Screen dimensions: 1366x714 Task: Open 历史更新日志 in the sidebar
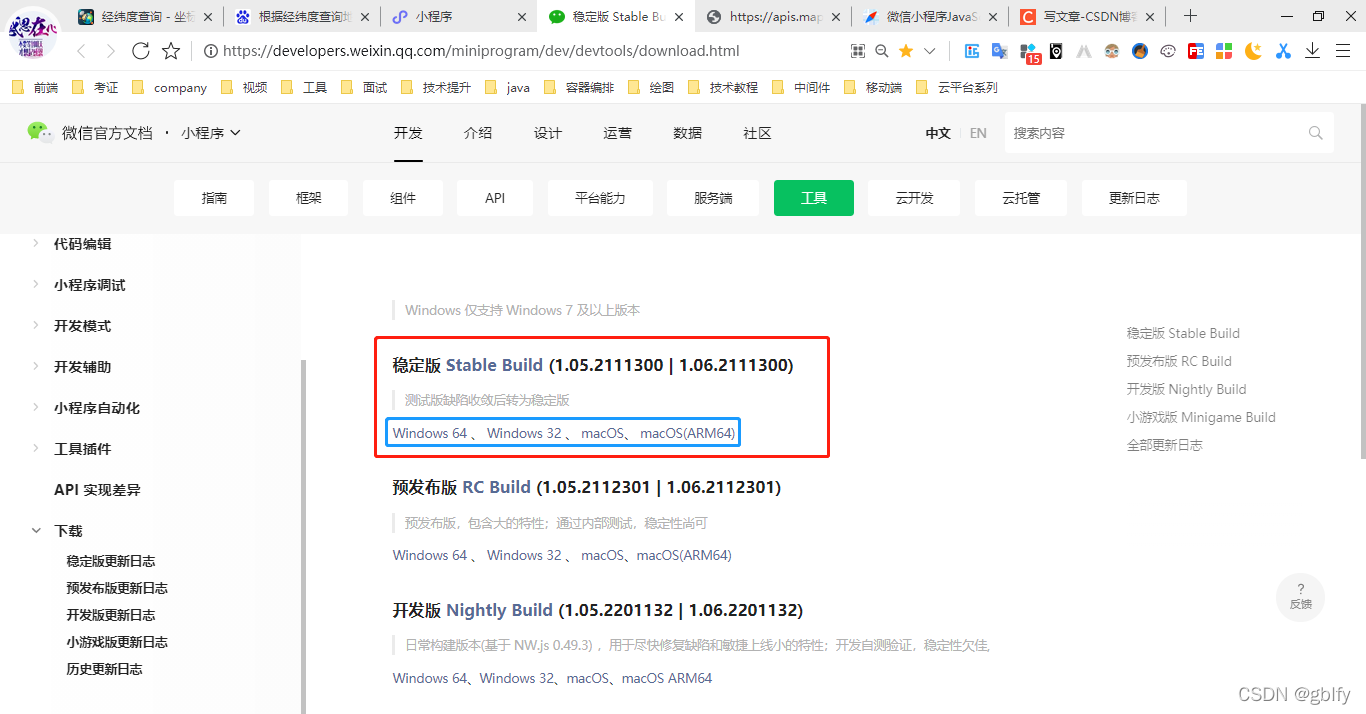pyautogui.click(x=104, y=669)
